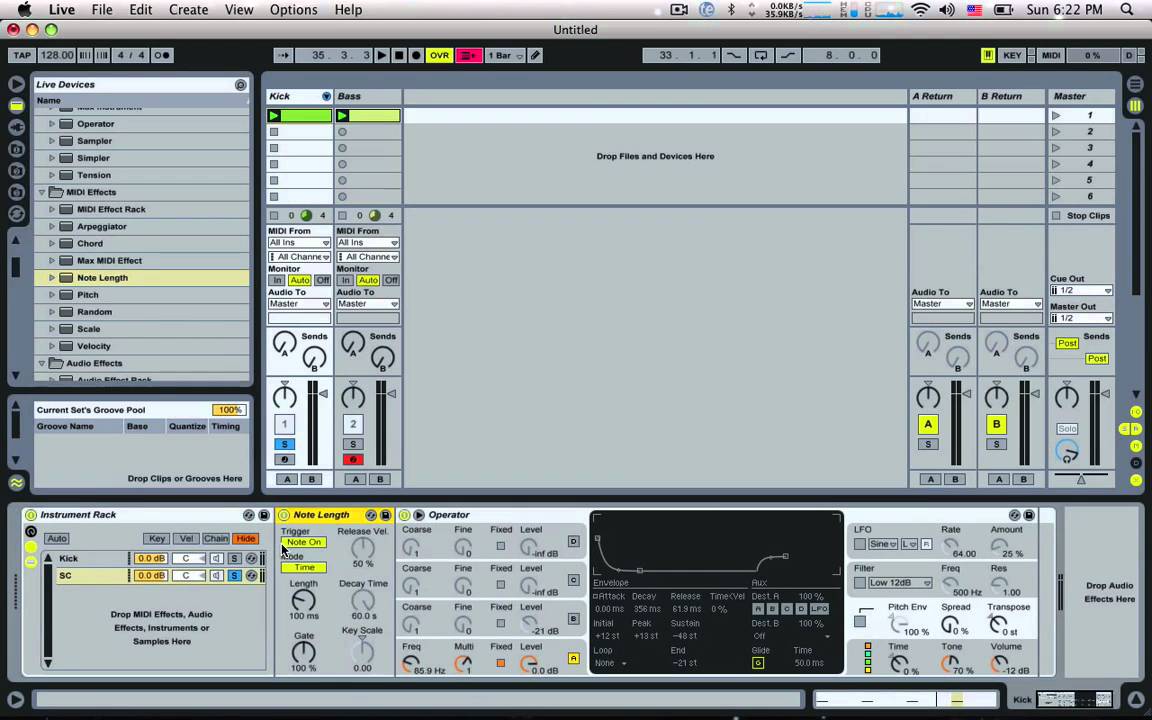1152x720 pixels.
Task: Open Kick track MIDI From dropdown
Action: click(299, 242)
